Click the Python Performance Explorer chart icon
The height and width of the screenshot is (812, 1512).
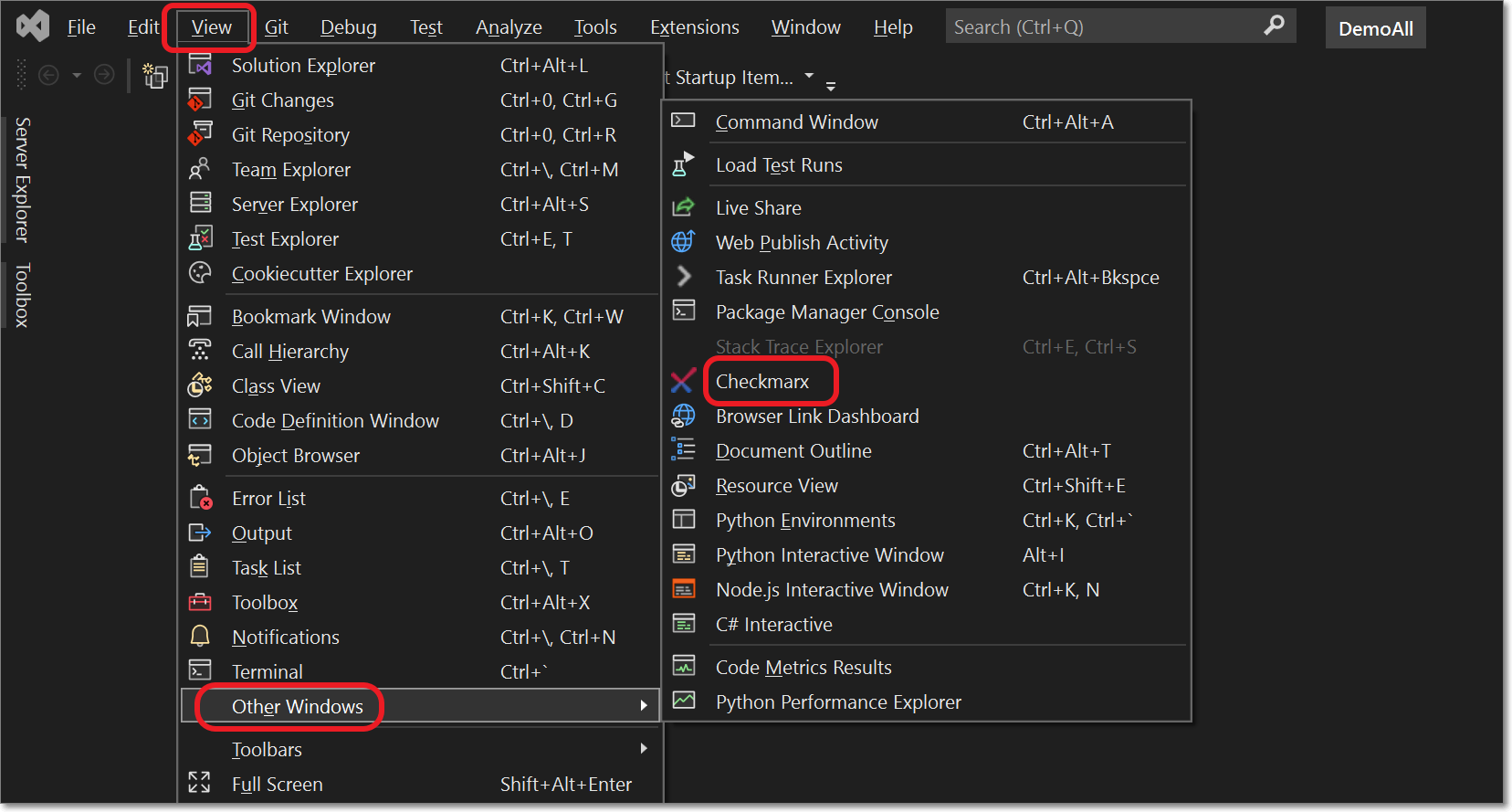(x=684, y=701)
